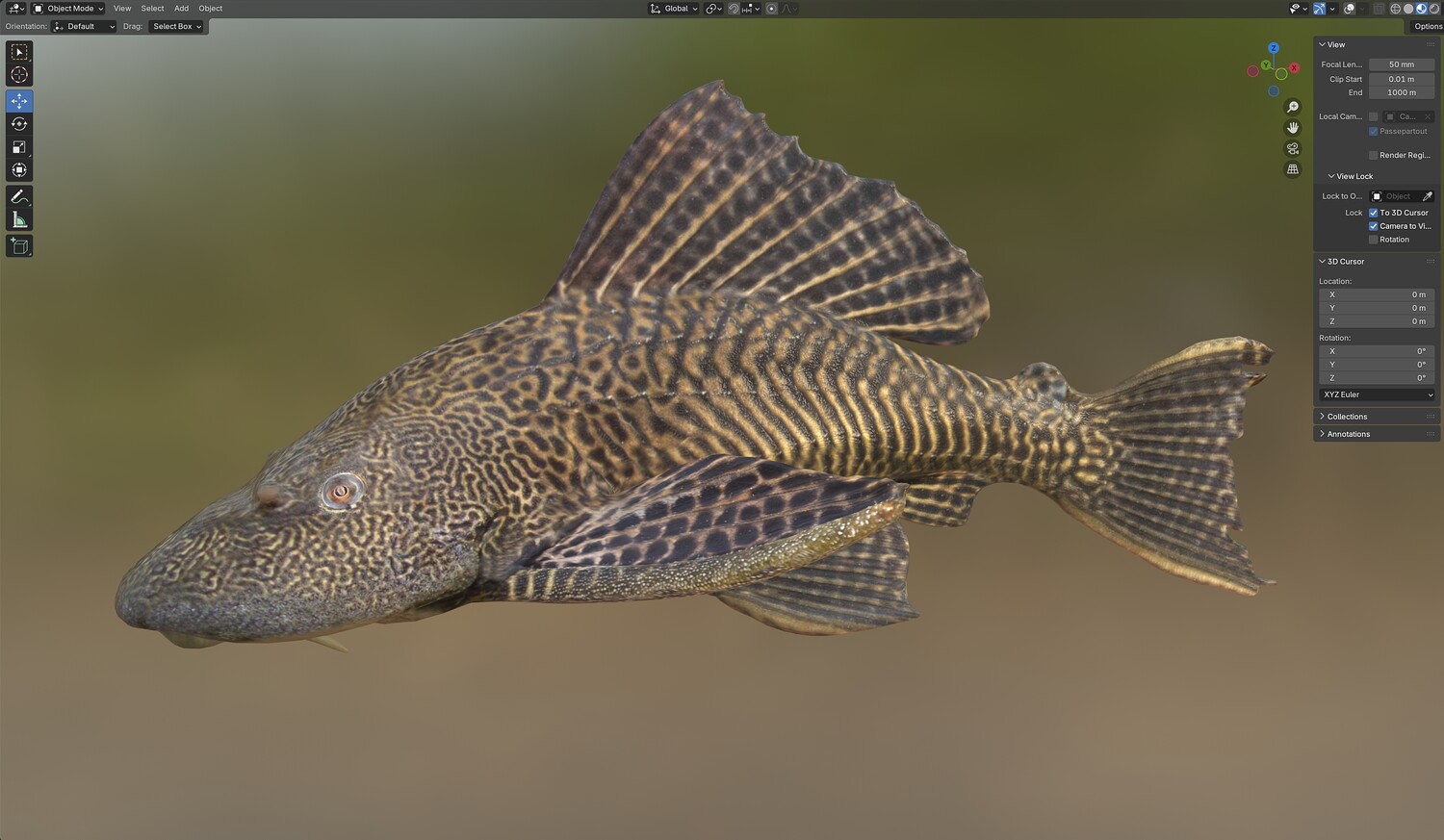1444x840 pixels.
Task: Collapse the View panel
Action: click(1335, 44)
